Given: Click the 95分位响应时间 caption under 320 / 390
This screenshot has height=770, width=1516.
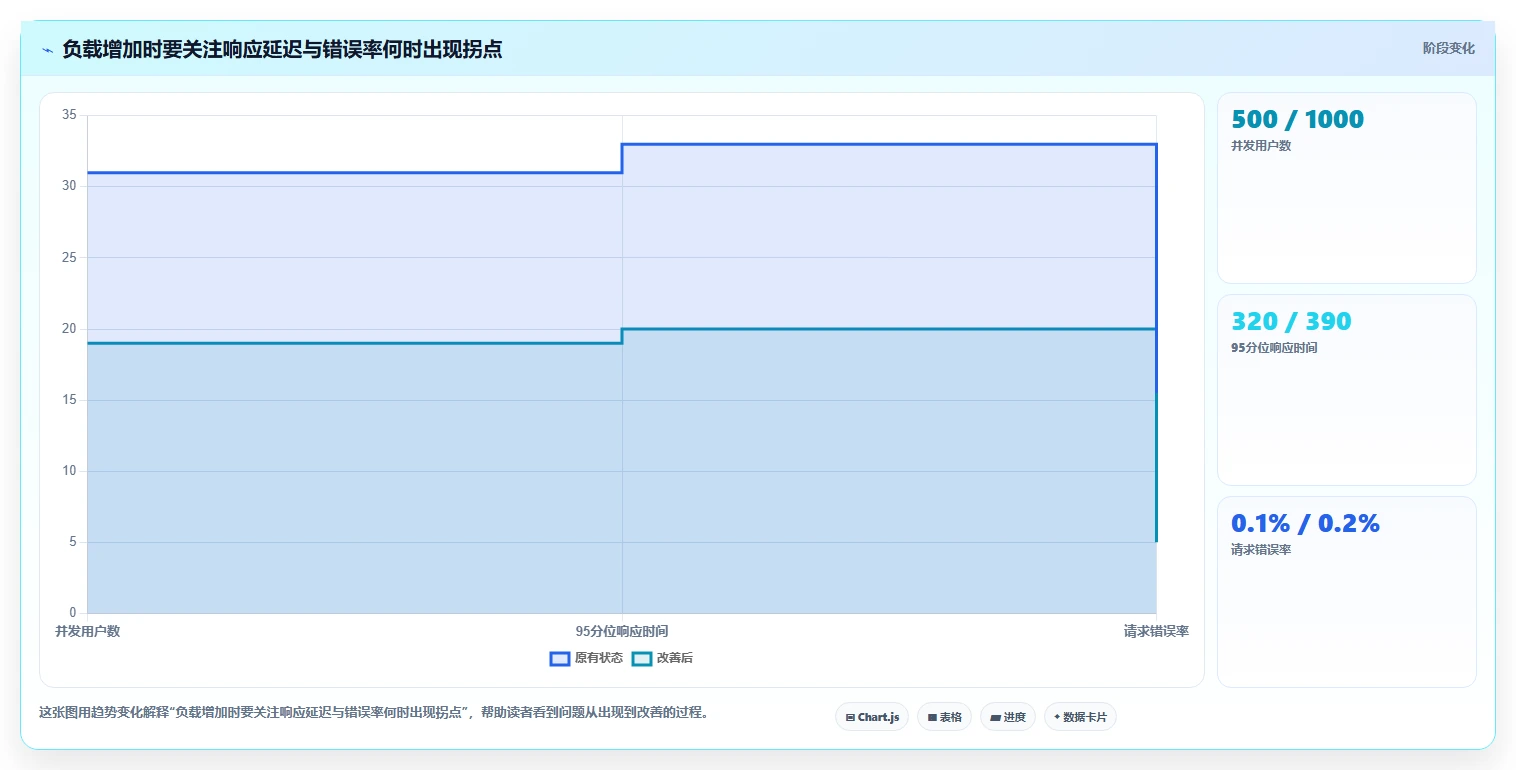Looking at the screenshot, I should pyautogui.click(x=1274, y=348).
